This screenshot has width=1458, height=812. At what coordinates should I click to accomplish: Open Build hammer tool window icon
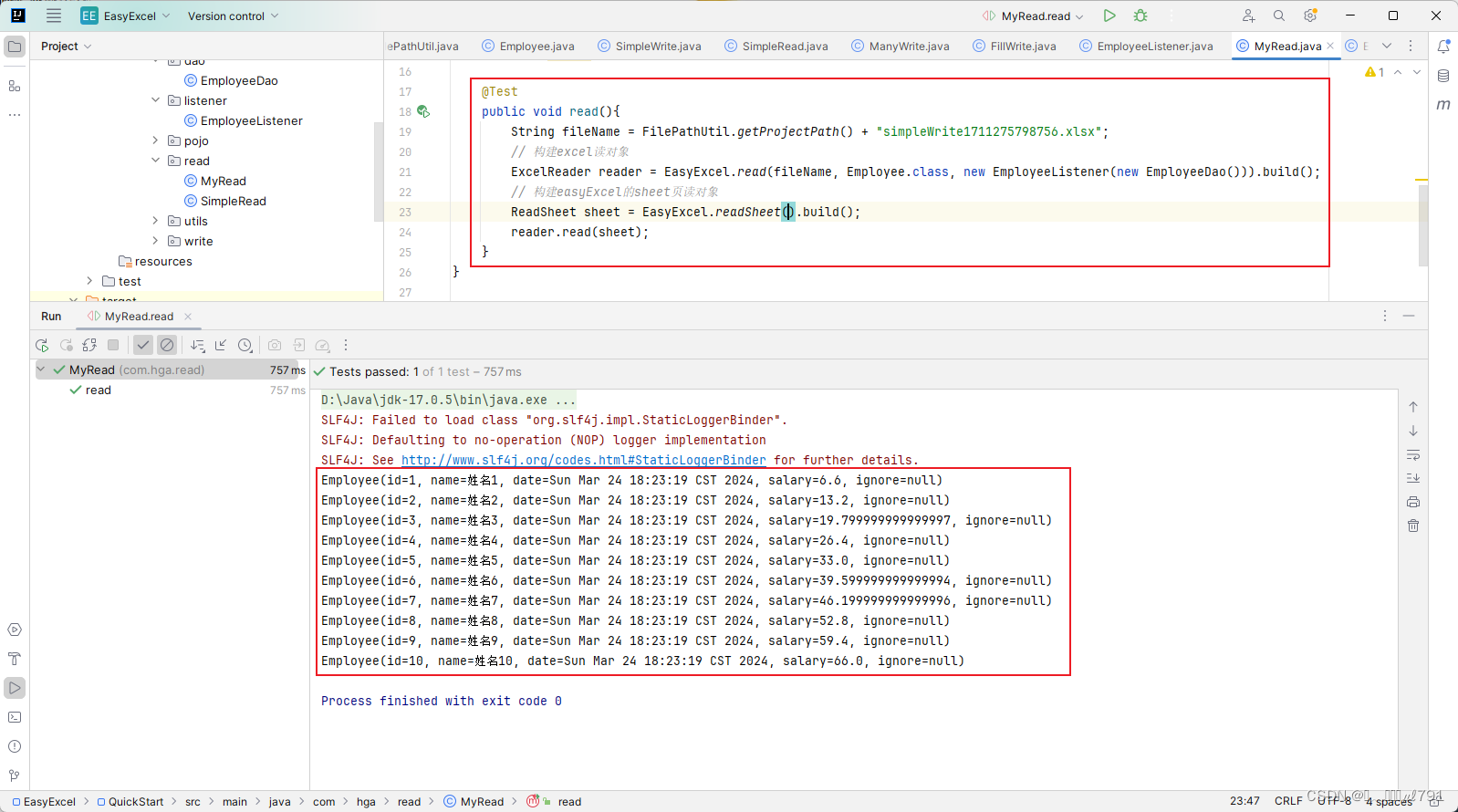(15, 659)
